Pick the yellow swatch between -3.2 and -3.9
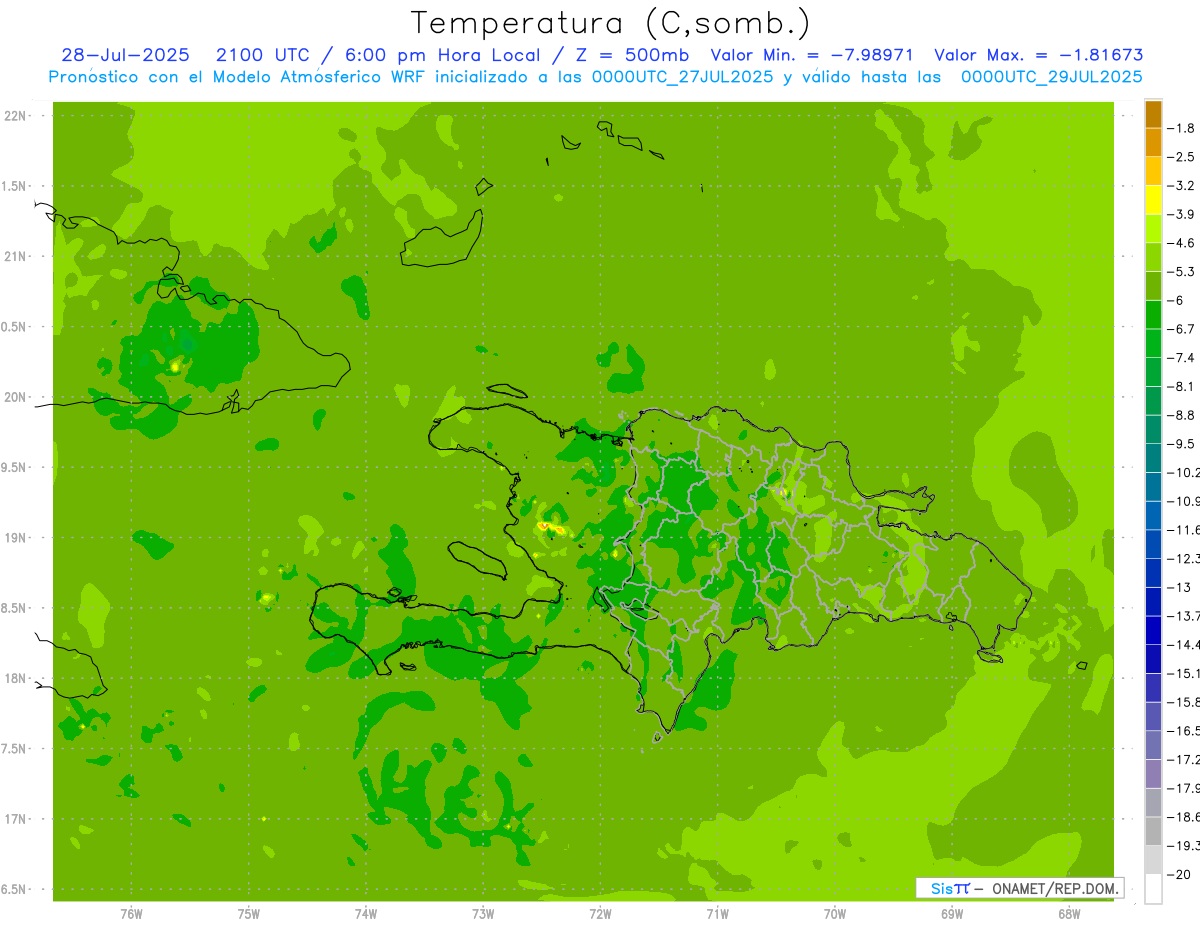This screenshot has height=927, width=1200. 1153,200
